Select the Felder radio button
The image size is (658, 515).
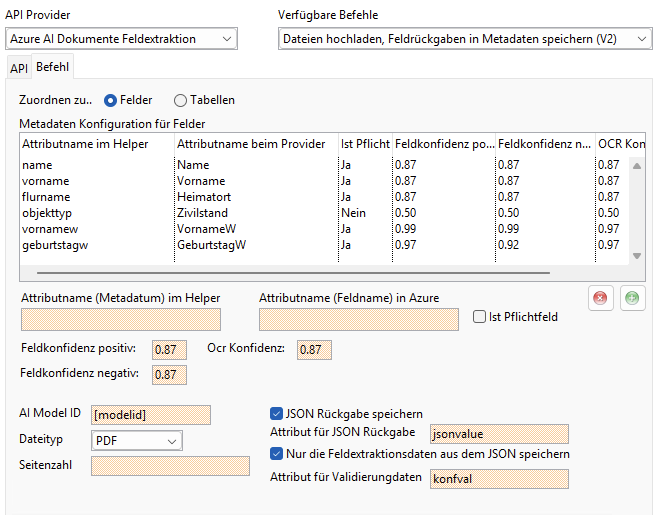pos(111,100)
